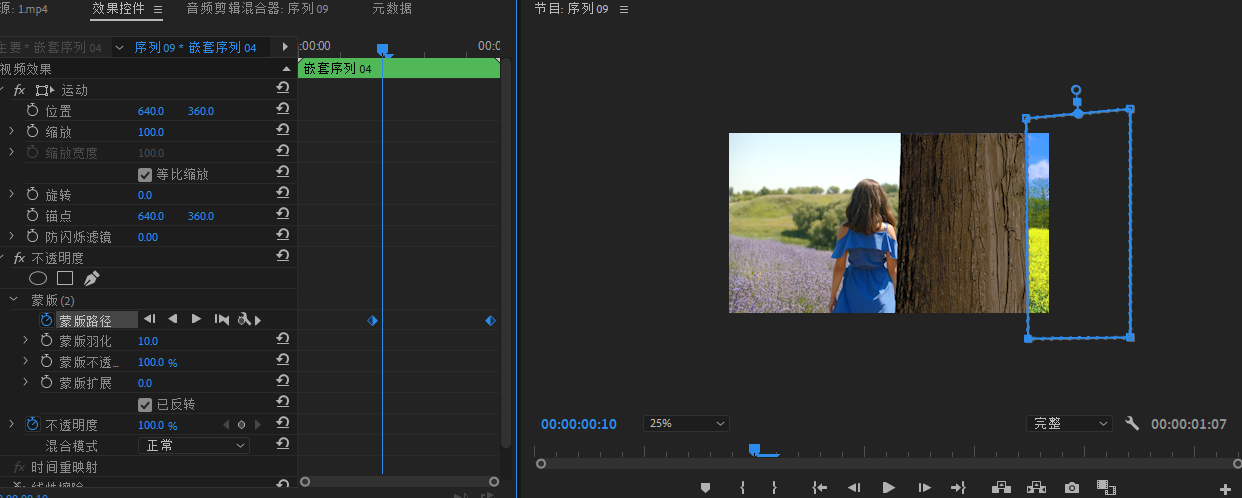The image size is (1242, 498).
Task: Open the 完整 playback resolution dropdown
Action: tap(1069, 423)
